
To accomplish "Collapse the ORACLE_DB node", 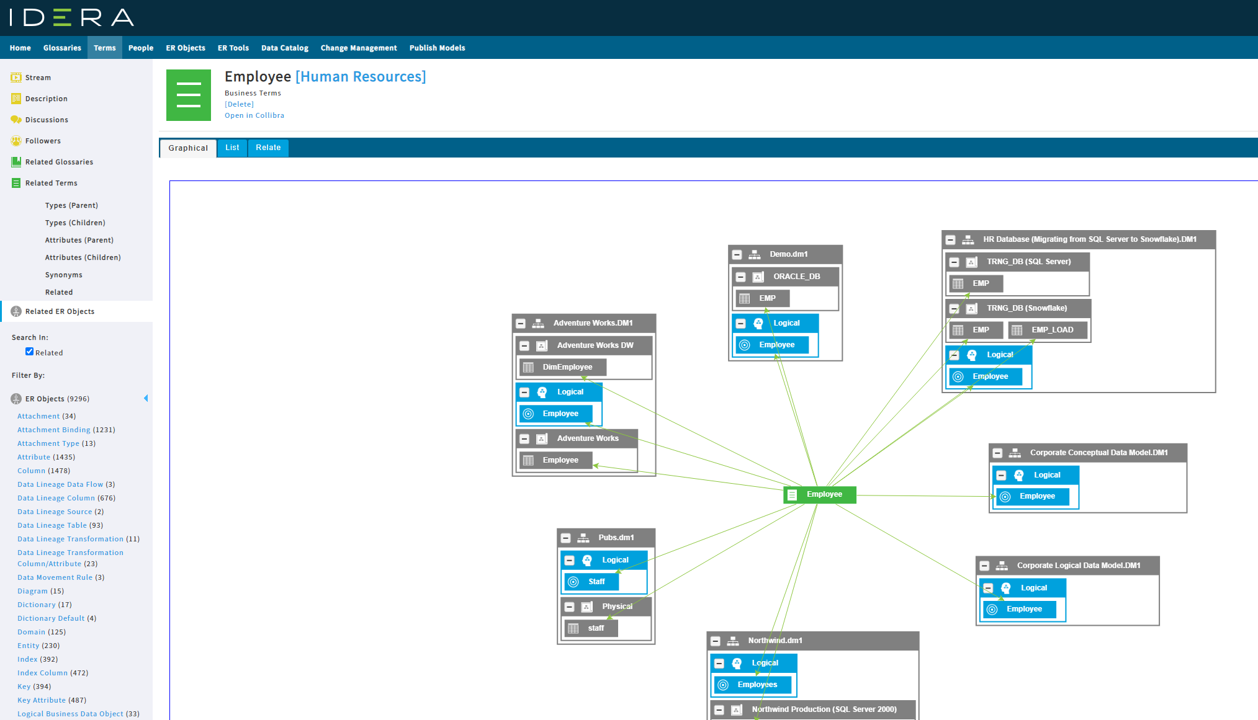I will pyautogui.click(x=741, y=277).
